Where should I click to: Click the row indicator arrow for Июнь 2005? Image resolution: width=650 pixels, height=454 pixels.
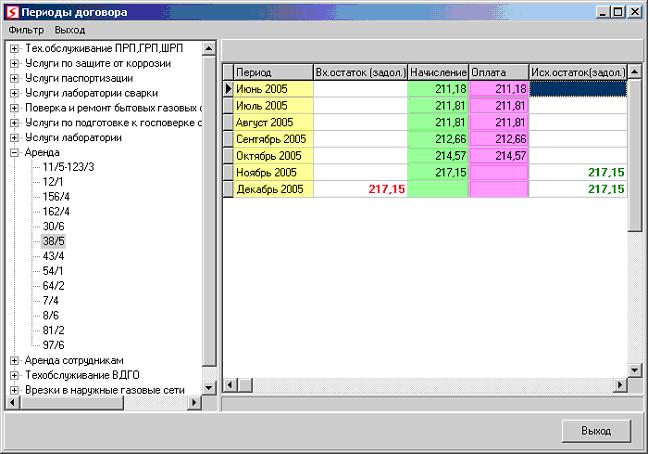227,89
